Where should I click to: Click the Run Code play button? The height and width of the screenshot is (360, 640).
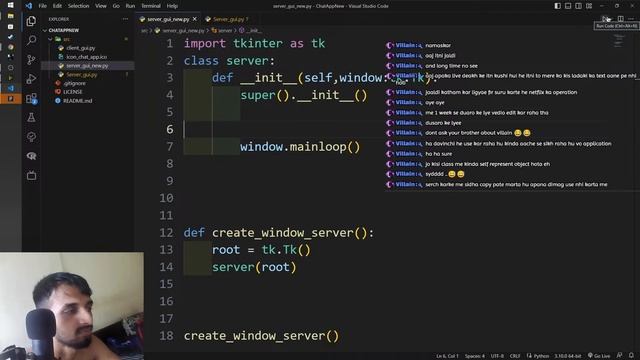pos(605,19)
